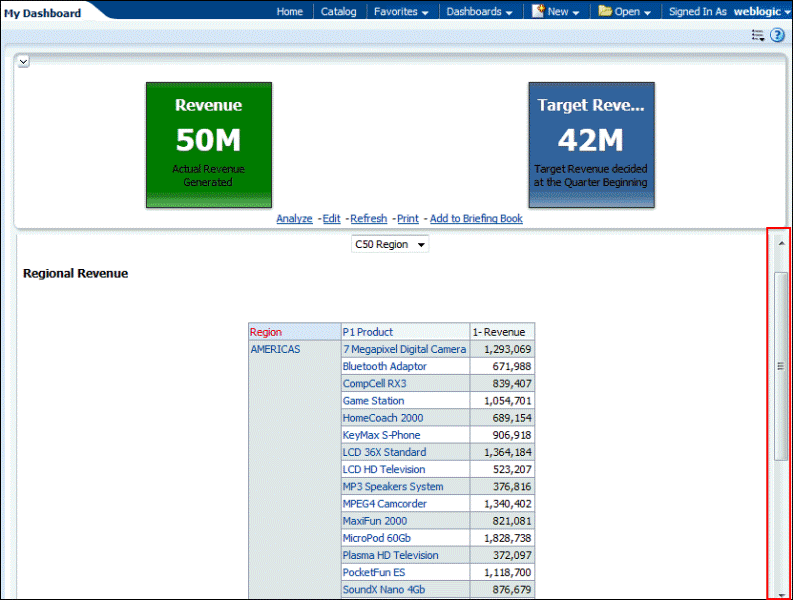Expand the Favorites menu
Viewport: 793px width, 600px height.
(401, 12)
